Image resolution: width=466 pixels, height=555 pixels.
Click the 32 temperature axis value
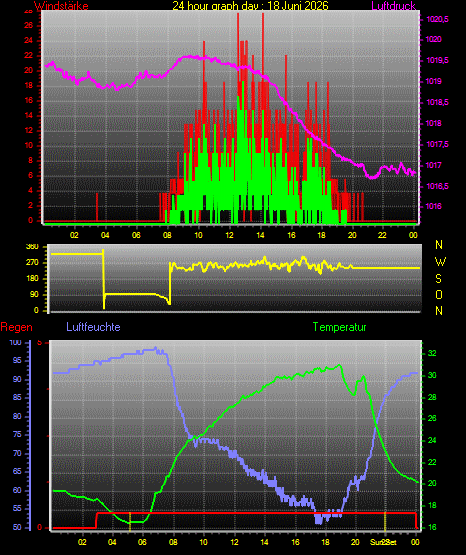pyautogui.click(x=432, y=353)
